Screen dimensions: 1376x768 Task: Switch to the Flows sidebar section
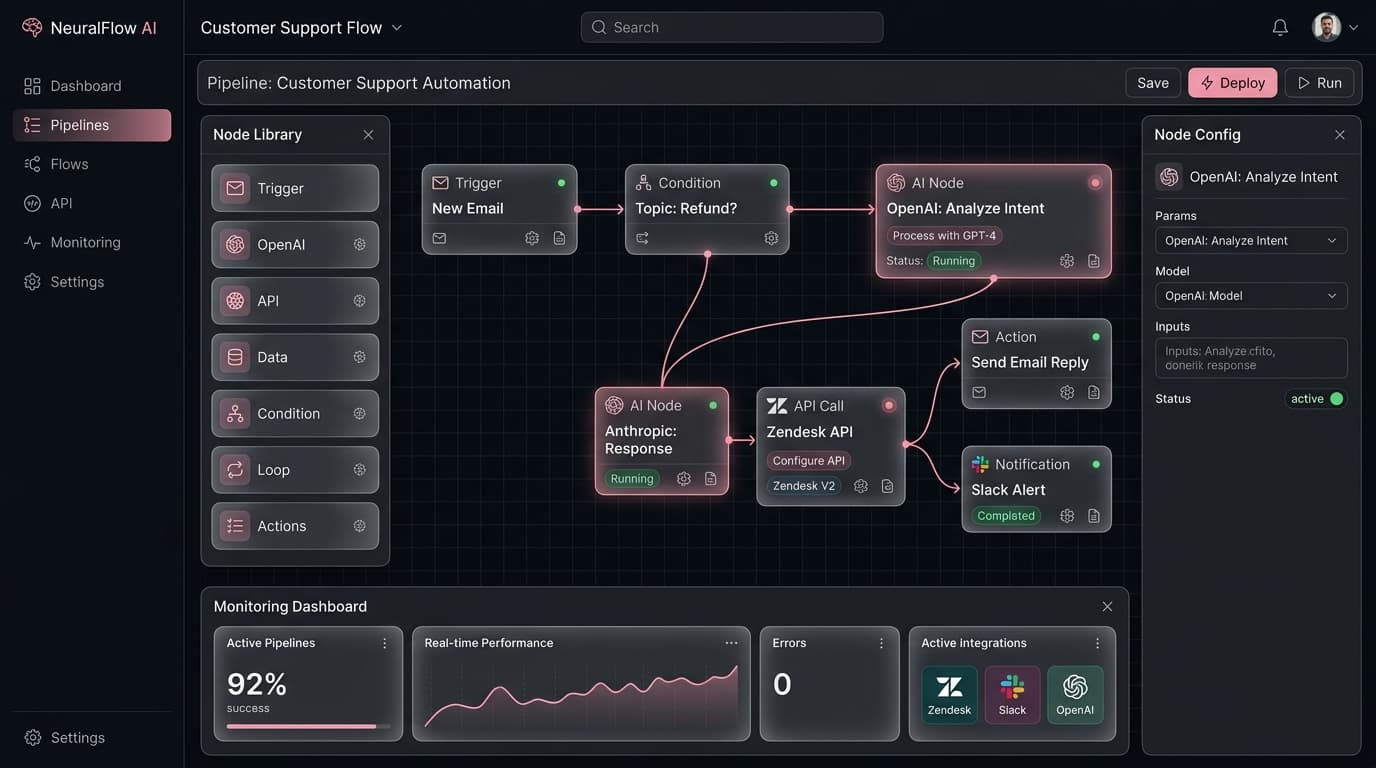(x=68, y=163)
